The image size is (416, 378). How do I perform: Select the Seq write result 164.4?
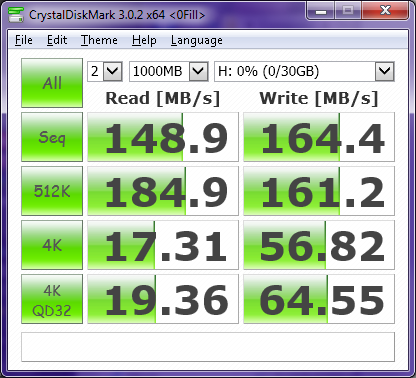point(319,137)
